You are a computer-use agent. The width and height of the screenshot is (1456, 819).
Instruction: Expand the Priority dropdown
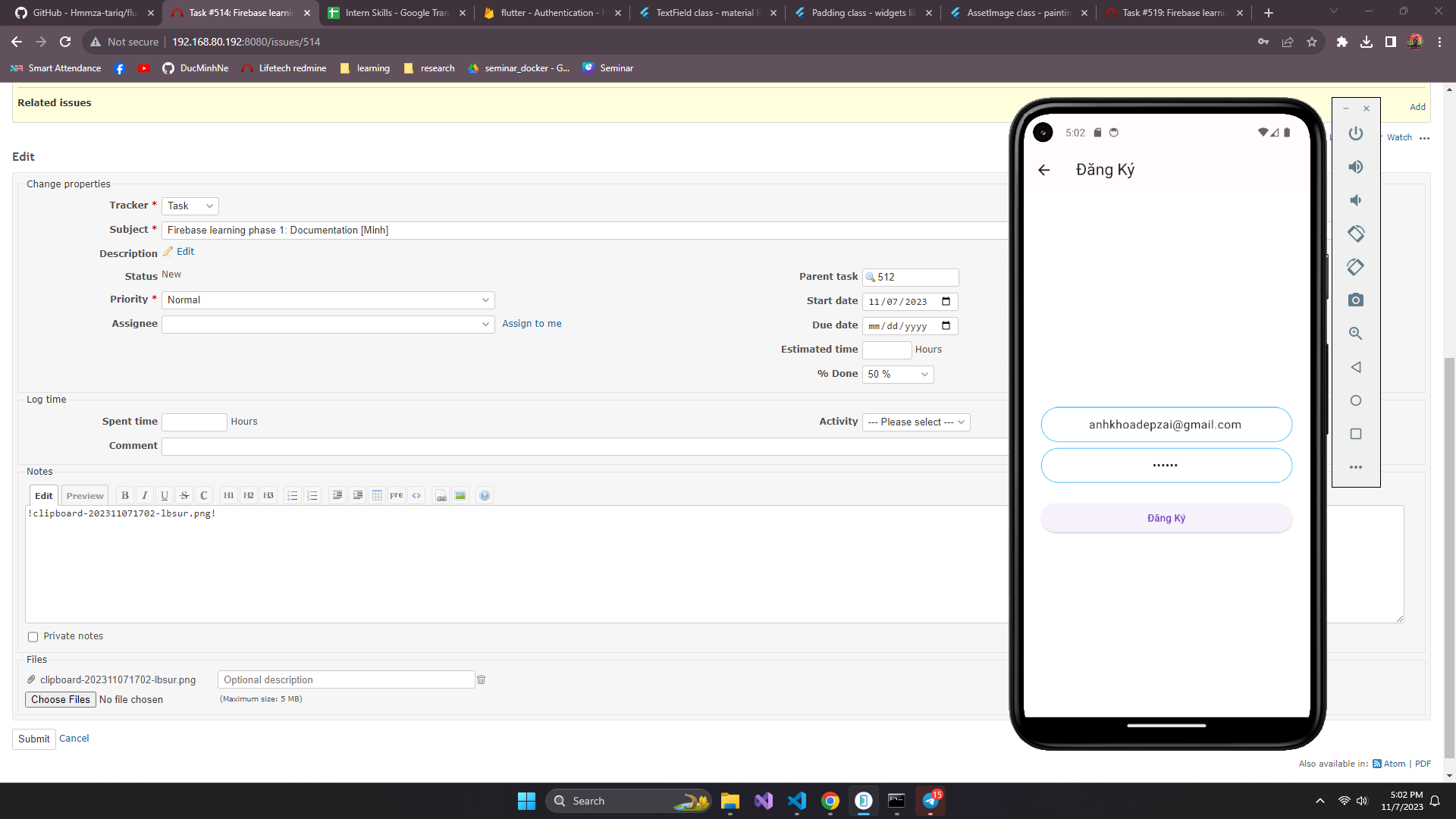click(328, 300)
